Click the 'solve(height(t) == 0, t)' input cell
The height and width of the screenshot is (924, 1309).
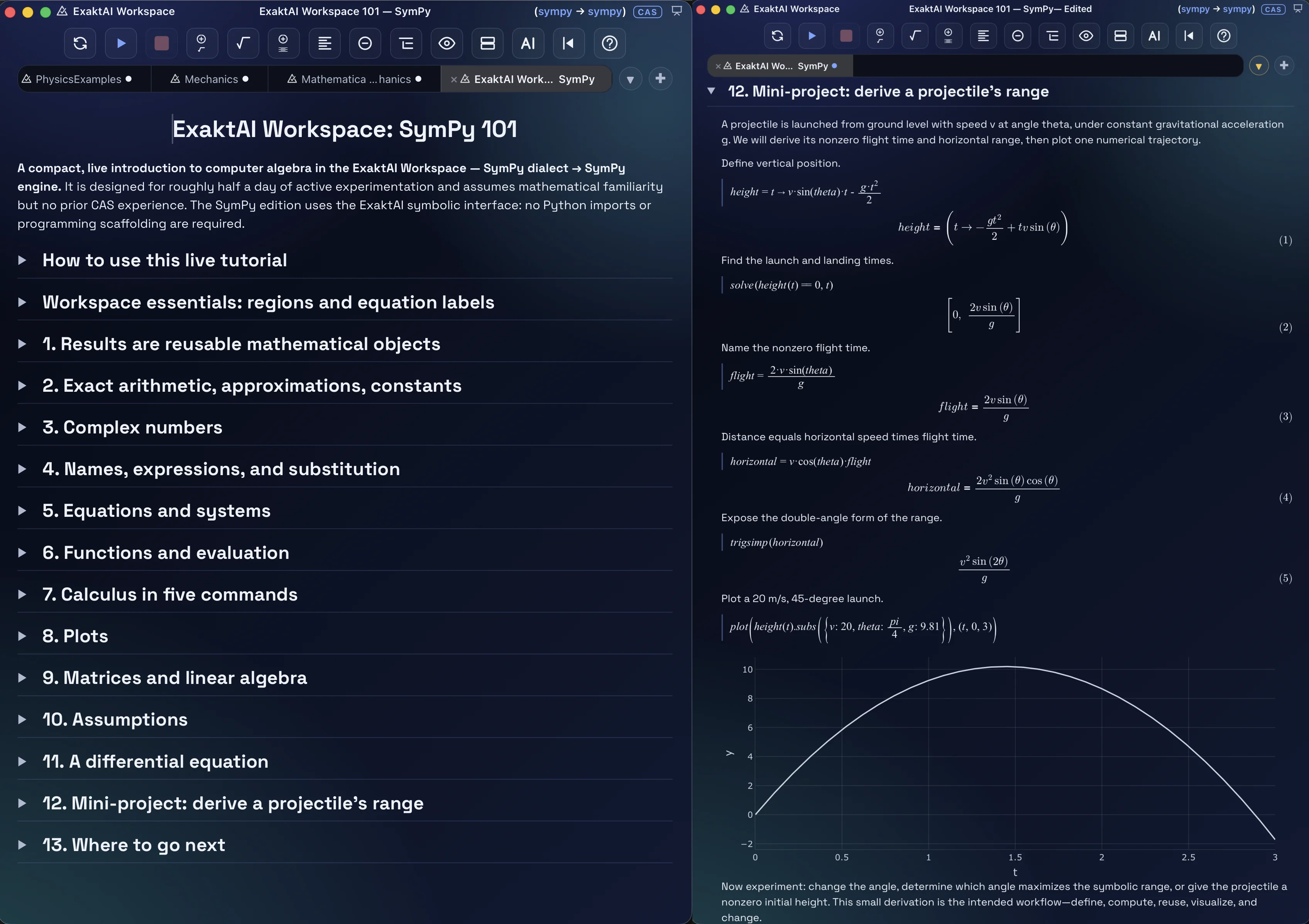click(781, 285)
